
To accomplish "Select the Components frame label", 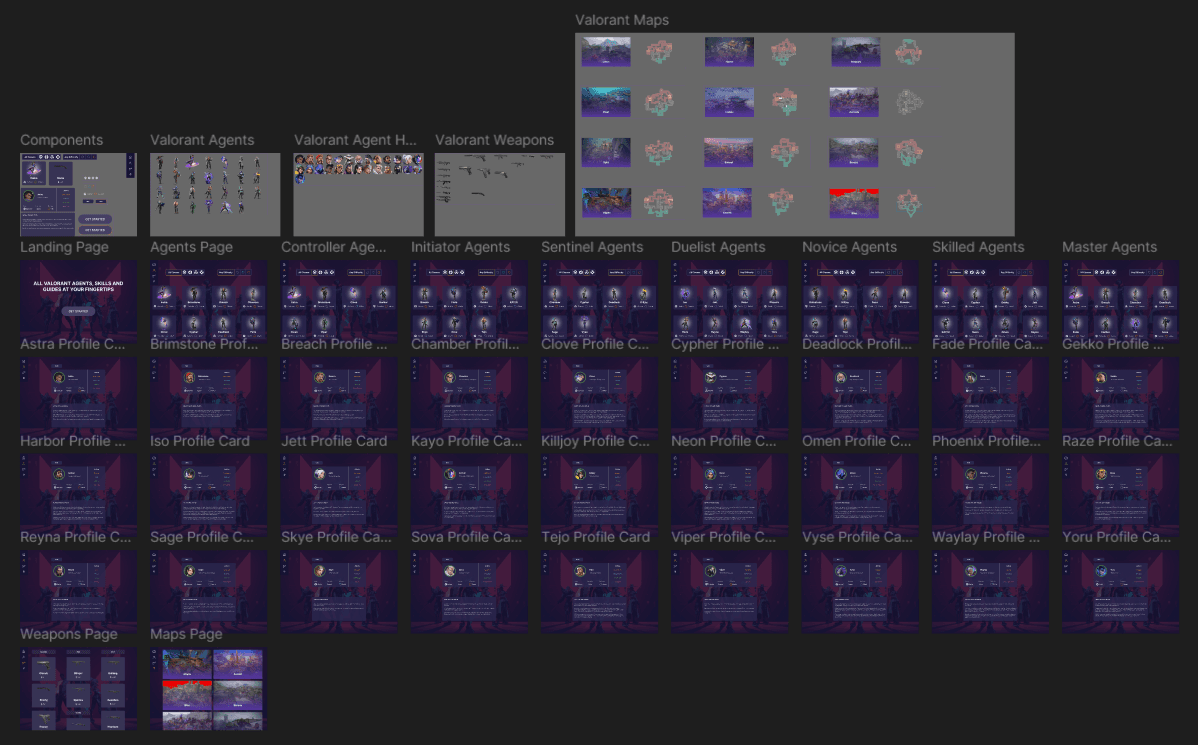I will [x=61, y=140].
